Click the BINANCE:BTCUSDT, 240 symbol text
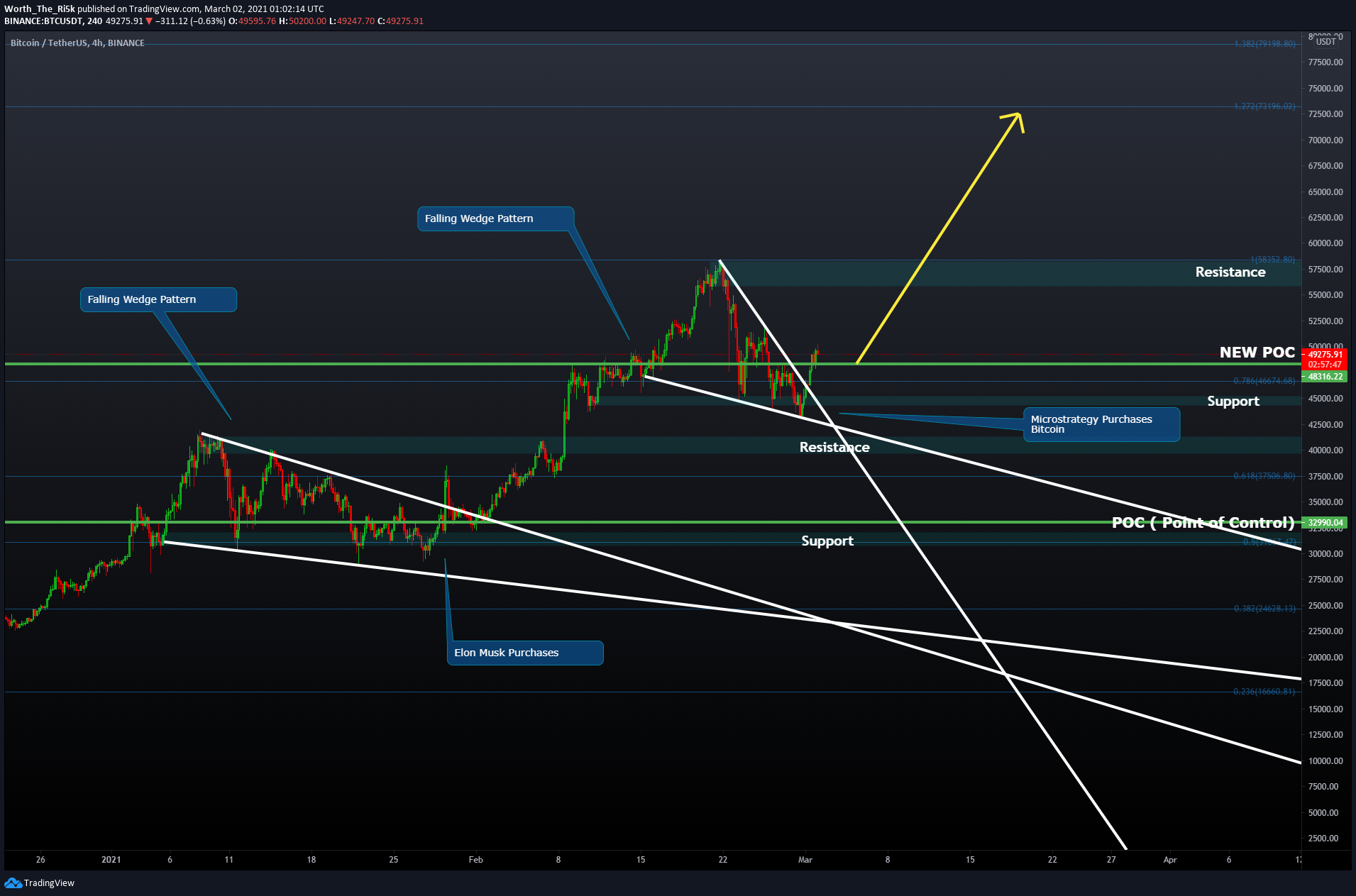This screenshot has height=896, width=1356. (x=53, y=21)
